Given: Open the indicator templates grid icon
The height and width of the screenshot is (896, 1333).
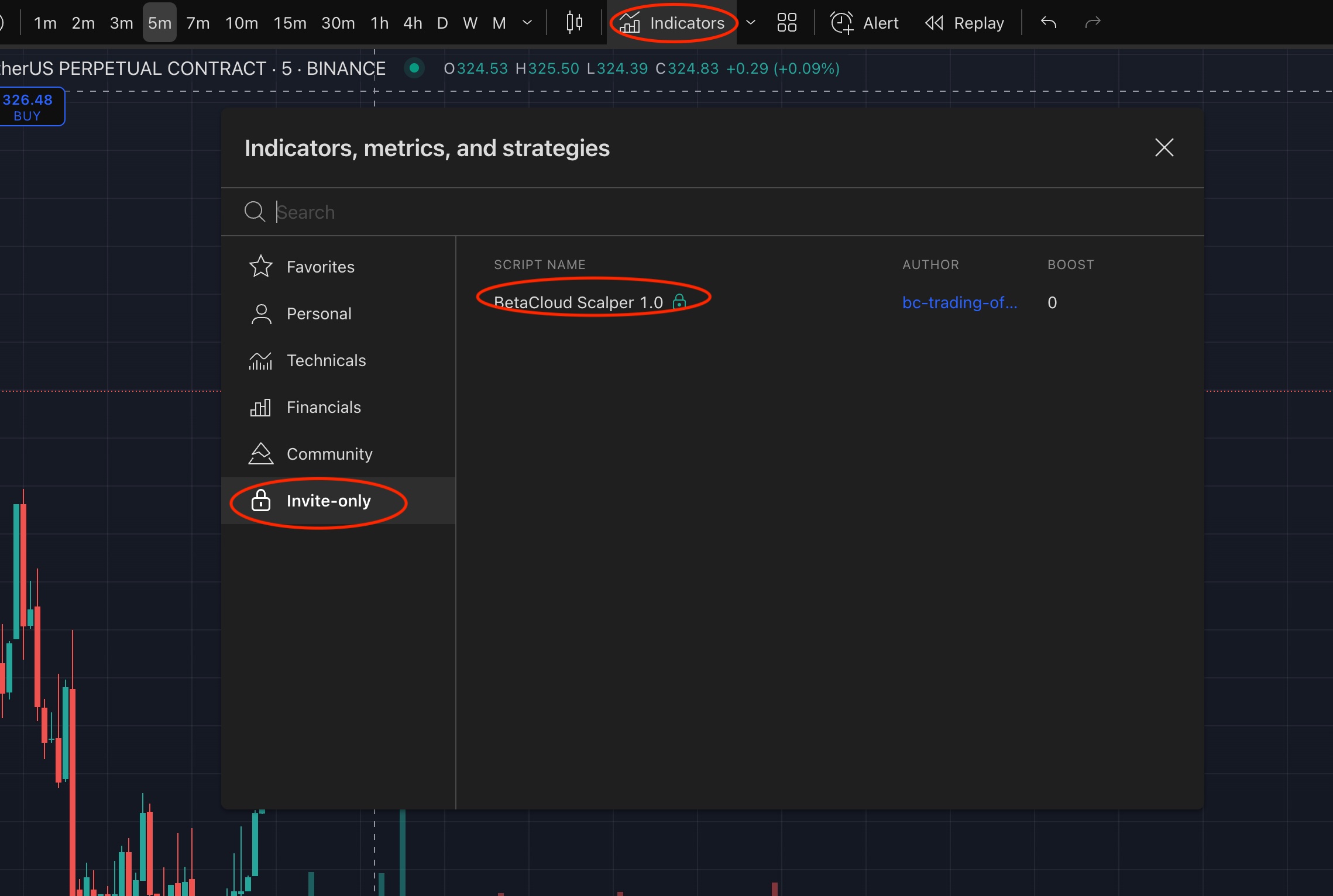Looking at the screenshot, I should [786, 23].
